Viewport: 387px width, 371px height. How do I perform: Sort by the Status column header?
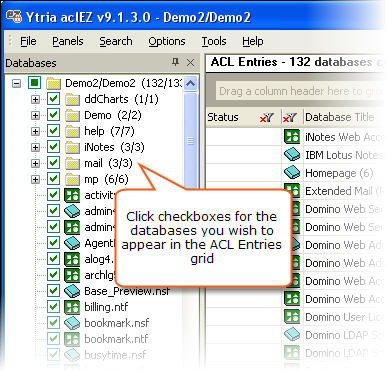223,117
